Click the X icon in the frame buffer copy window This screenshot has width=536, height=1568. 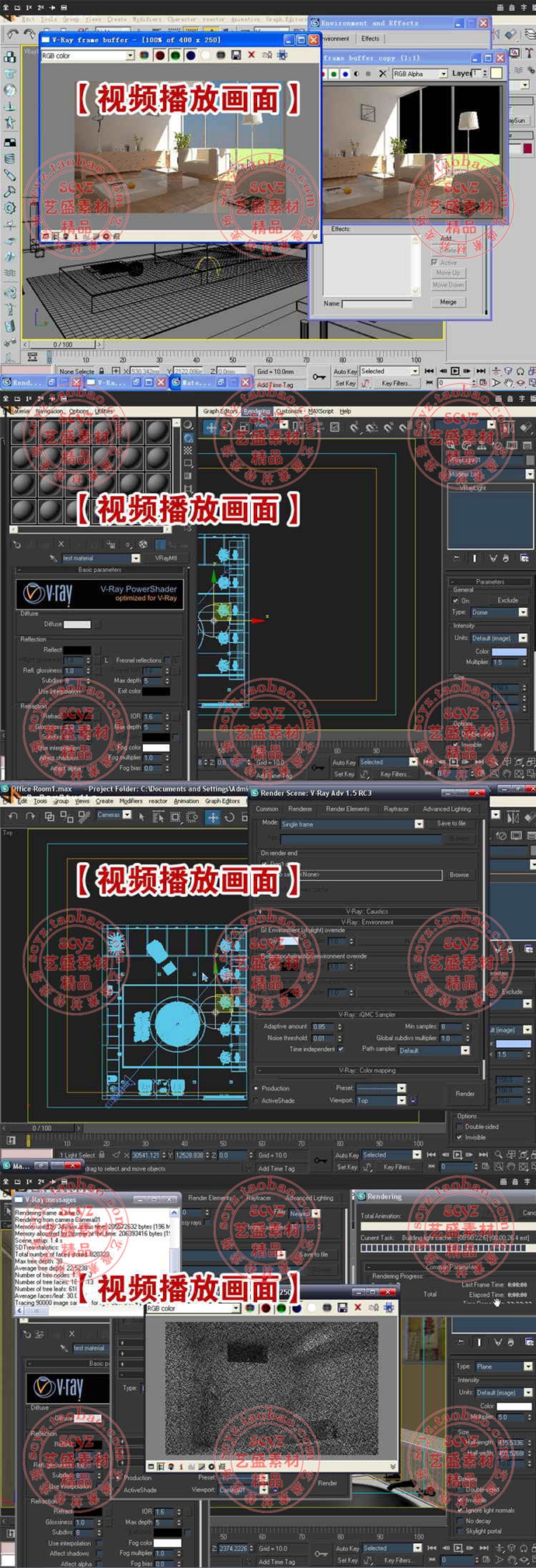pos(382,74)
